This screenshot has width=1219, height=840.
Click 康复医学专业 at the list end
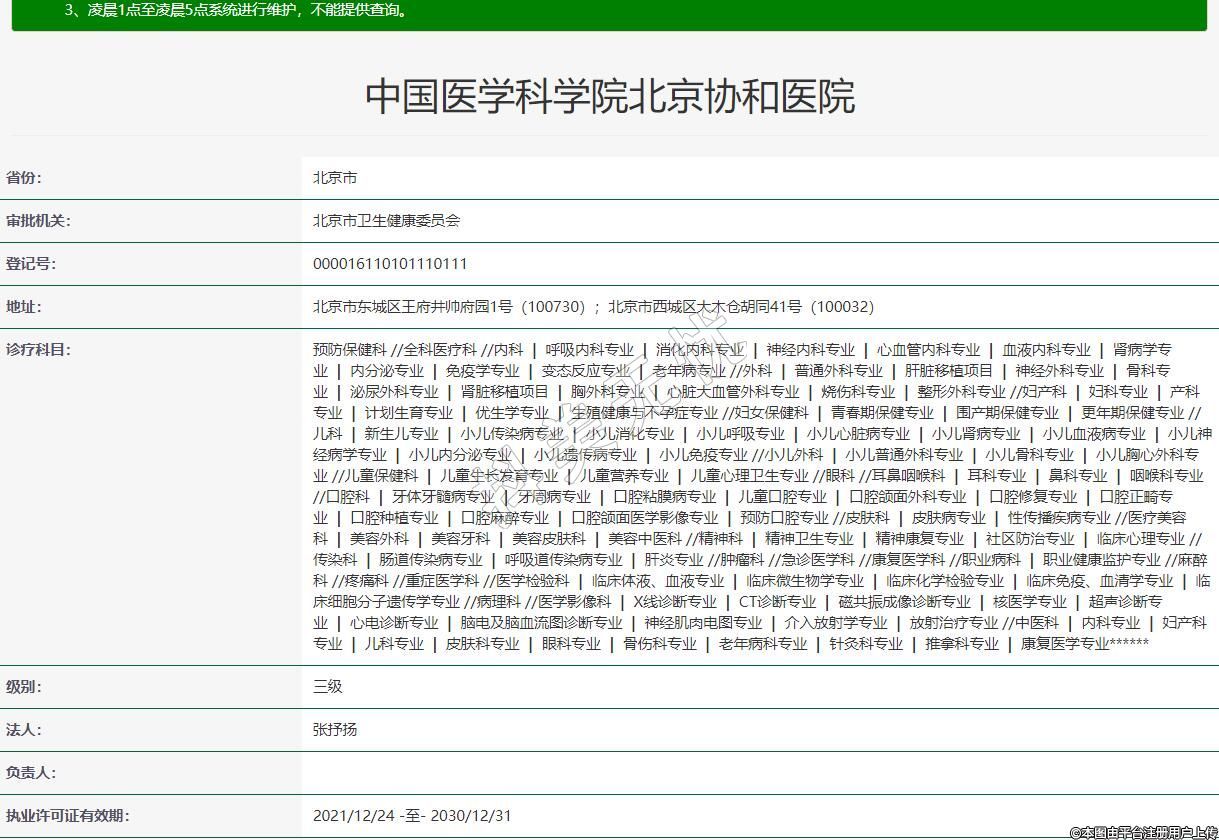click(1064, 644)
